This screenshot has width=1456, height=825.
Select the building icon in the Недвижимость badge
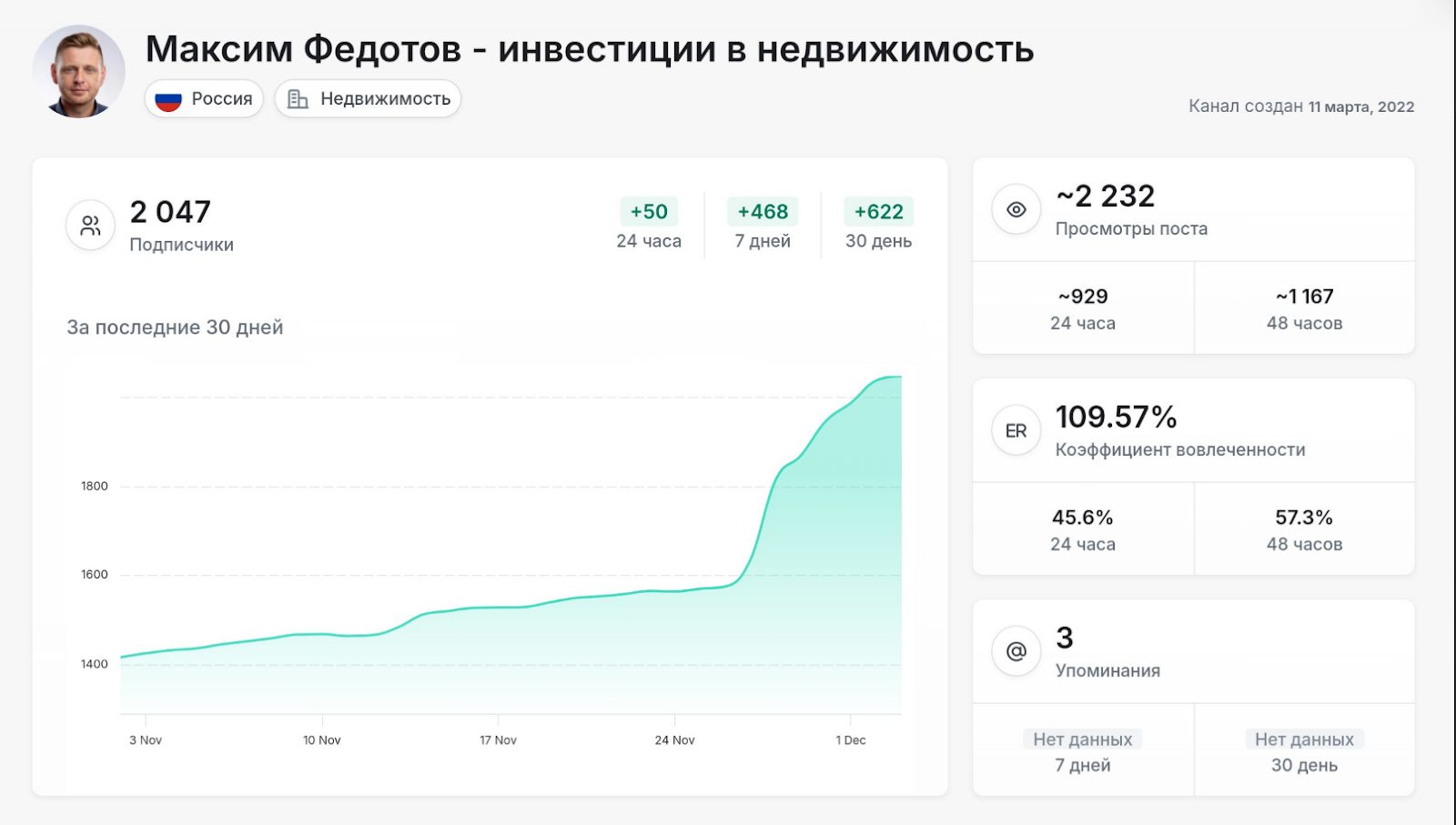(296, 98)
